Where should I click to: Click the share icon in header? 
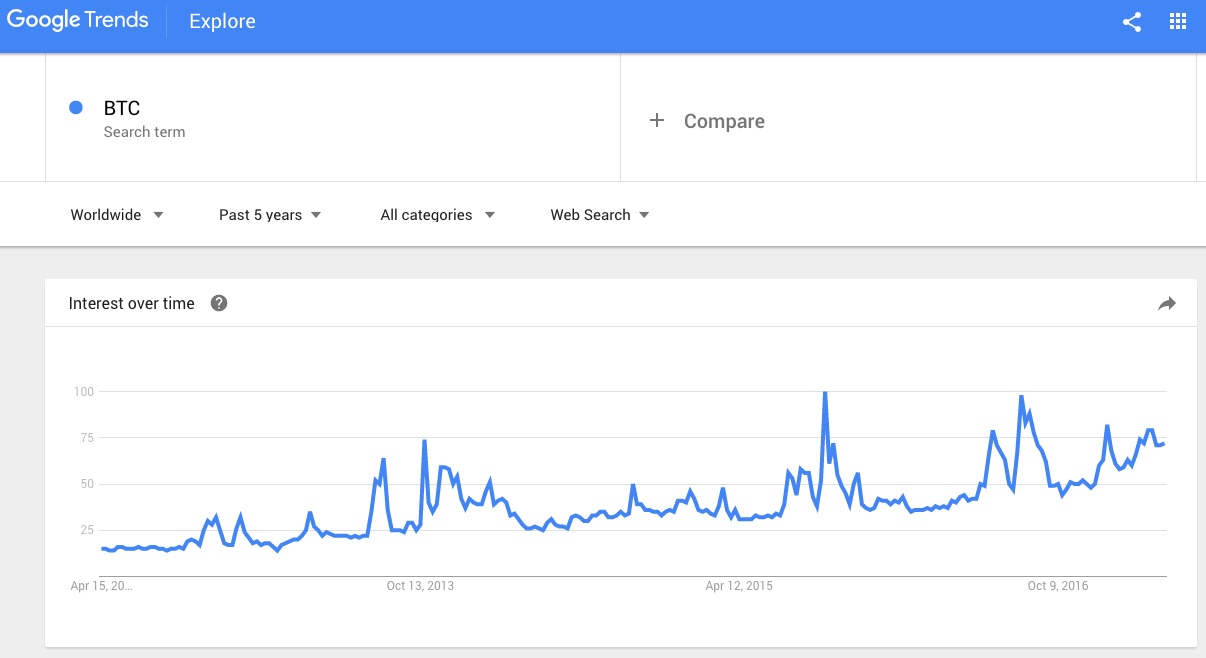tap(1132, 22)
